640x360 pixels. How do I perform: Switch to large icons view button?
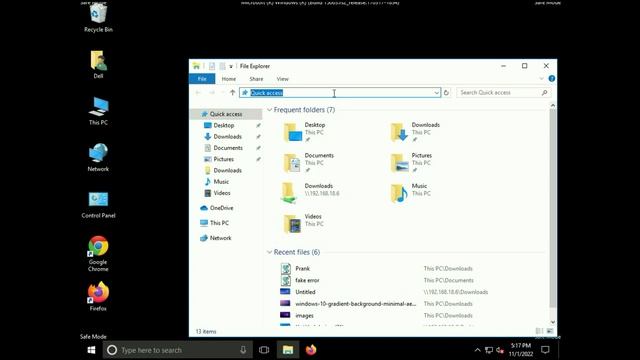pyautogui.click(x=550, y=331)
